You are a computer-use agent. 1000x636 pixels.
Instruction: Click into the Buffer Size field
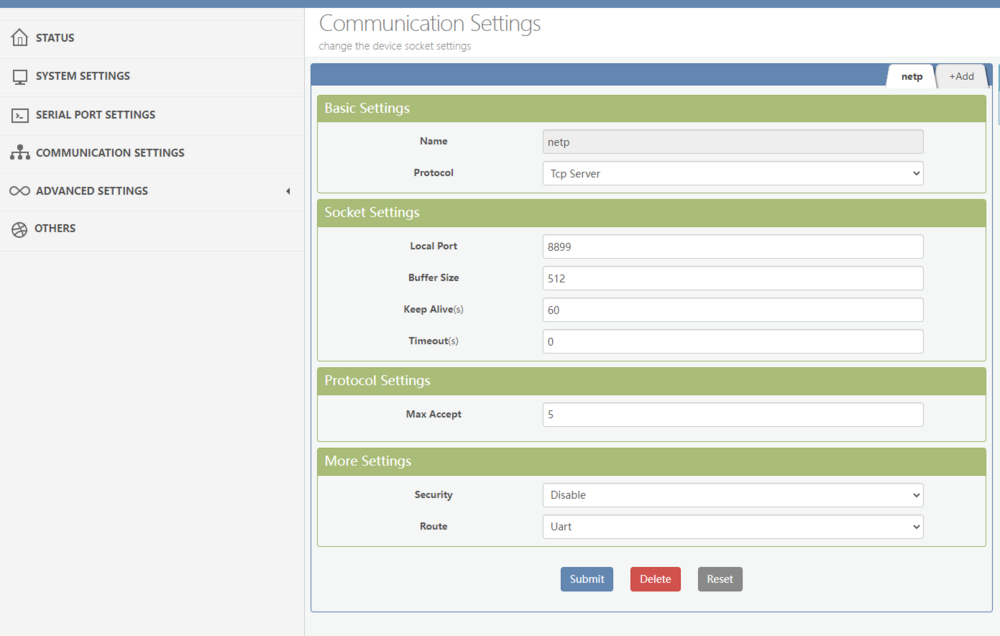tap(732, 279)
